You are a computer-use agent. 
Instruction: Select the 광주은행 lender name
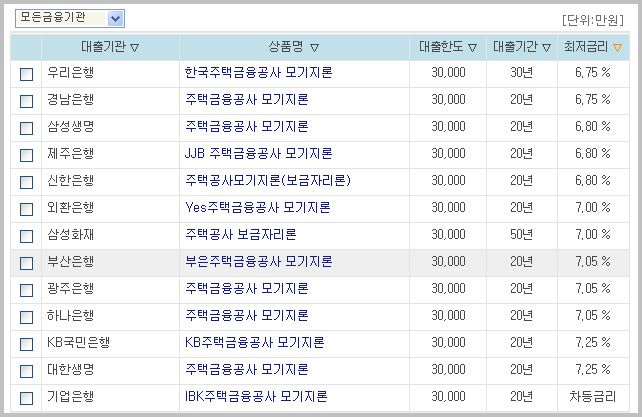click(x=70, y=289)
